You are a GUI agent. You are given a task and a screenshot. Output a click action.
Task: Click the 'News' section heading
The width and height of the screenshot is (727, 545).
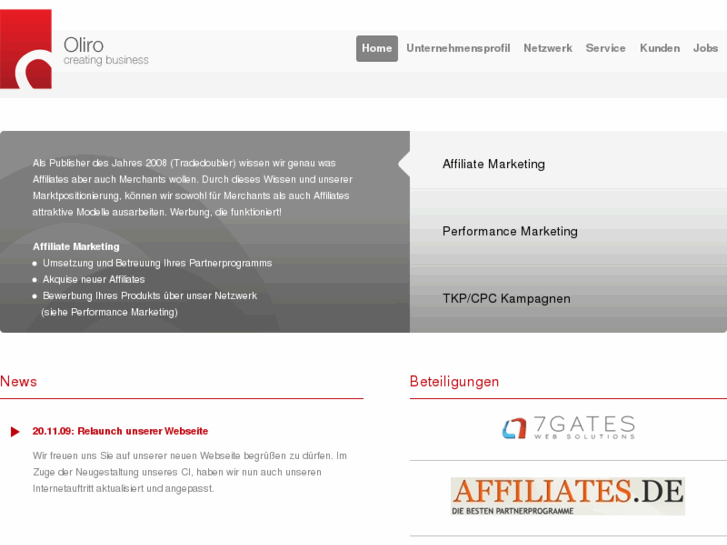[x=19, y=382]
